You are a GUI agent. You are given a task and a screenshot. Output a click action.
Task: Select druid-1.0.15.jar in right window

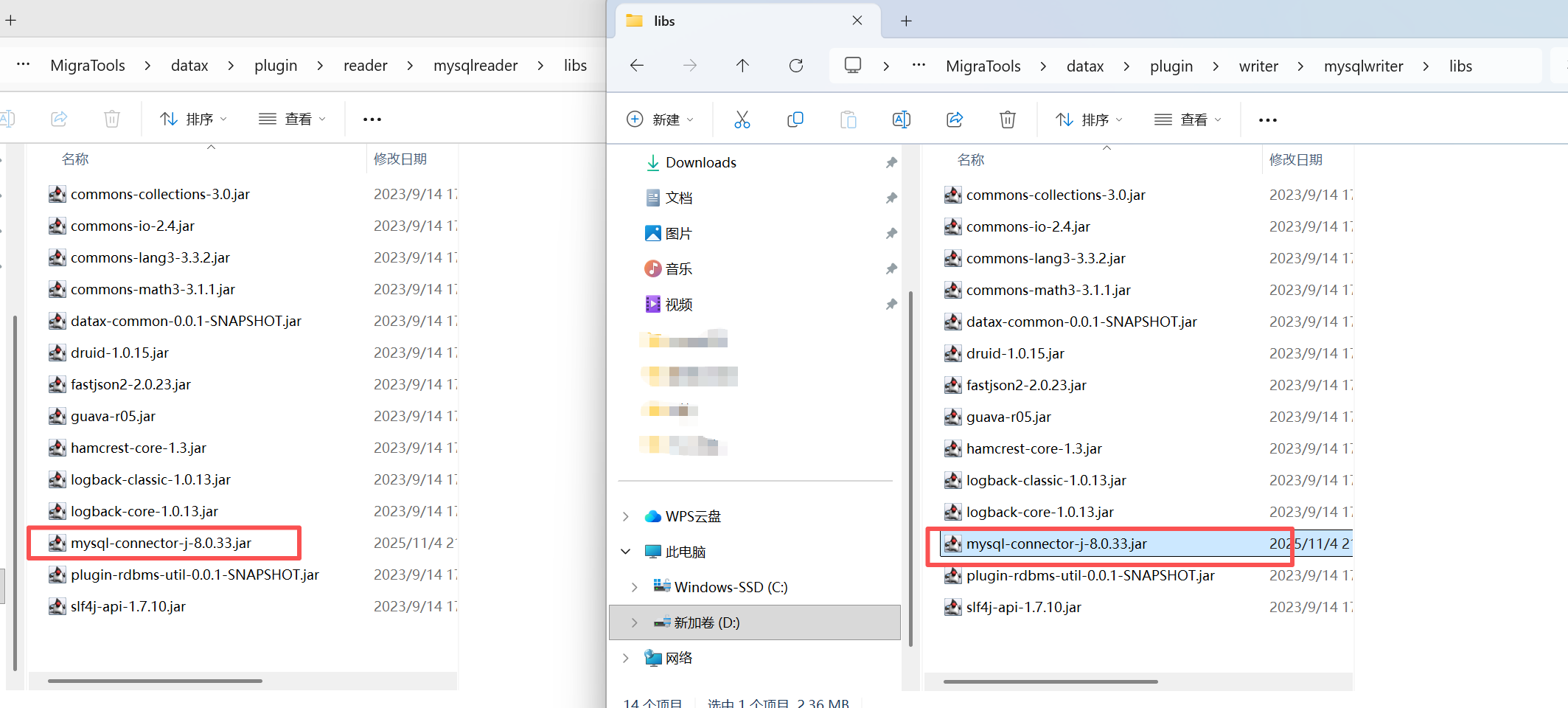[x=1015, y=354]
